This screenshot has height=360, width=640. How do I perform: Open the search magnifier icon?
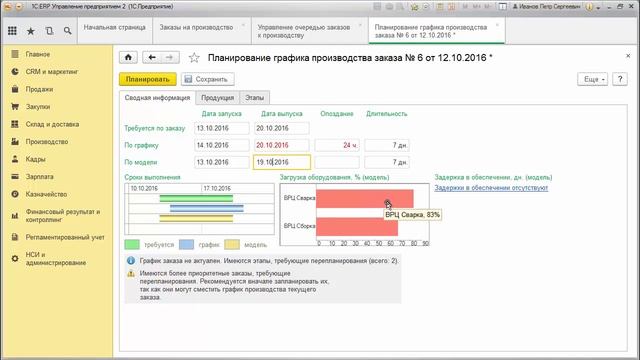(x=68, y=31)
